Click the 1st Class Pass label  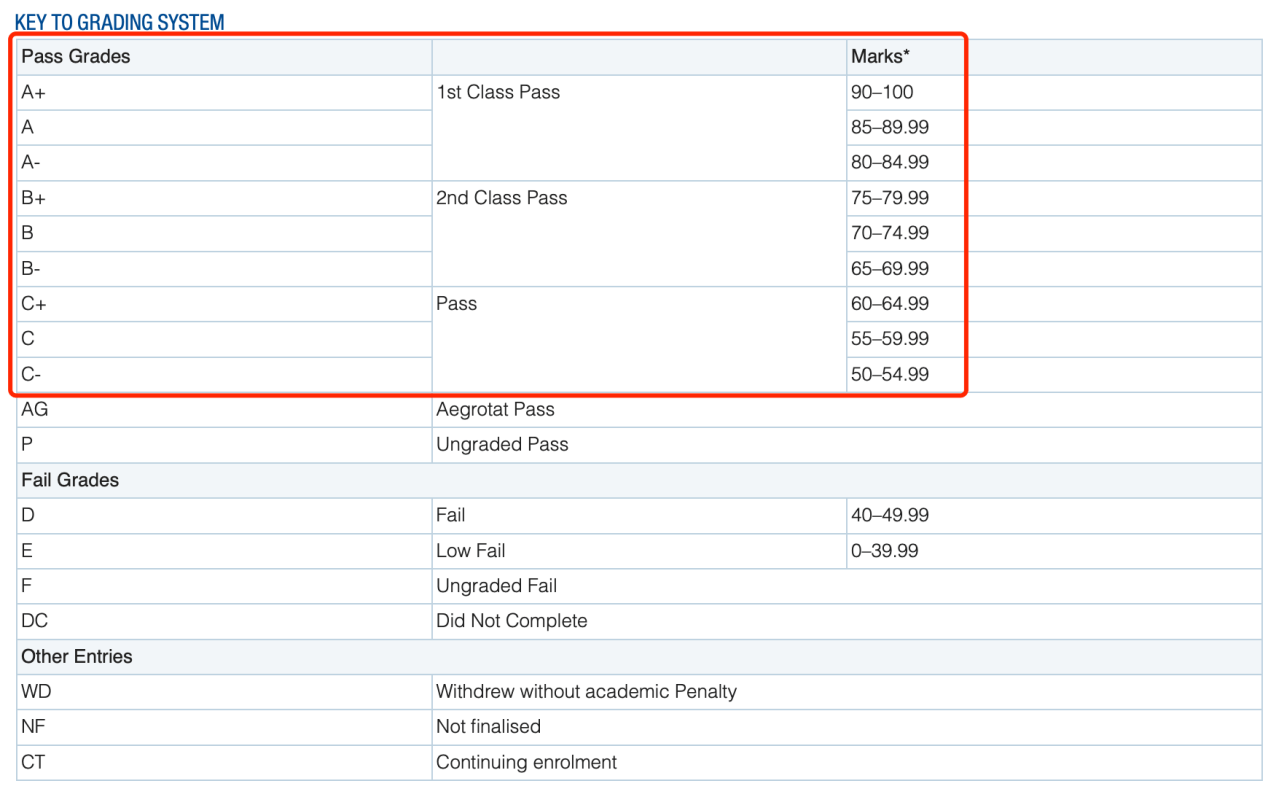pyautogui.click(x=498, y=92)
